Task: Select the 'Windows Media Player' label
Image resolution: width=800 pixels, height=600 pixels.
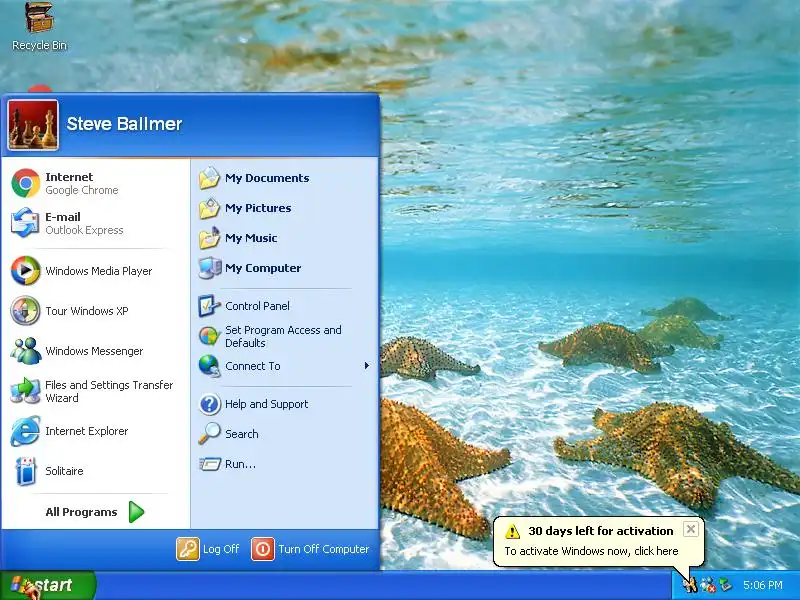Action: click(98, 271)
